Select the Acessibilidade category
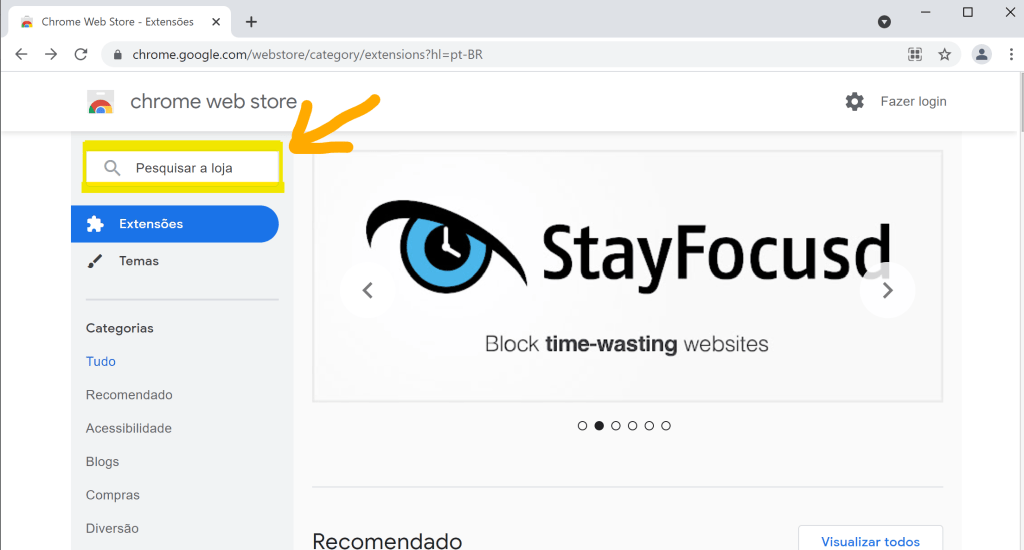The image size is (1024, 550). coord(129,428)
